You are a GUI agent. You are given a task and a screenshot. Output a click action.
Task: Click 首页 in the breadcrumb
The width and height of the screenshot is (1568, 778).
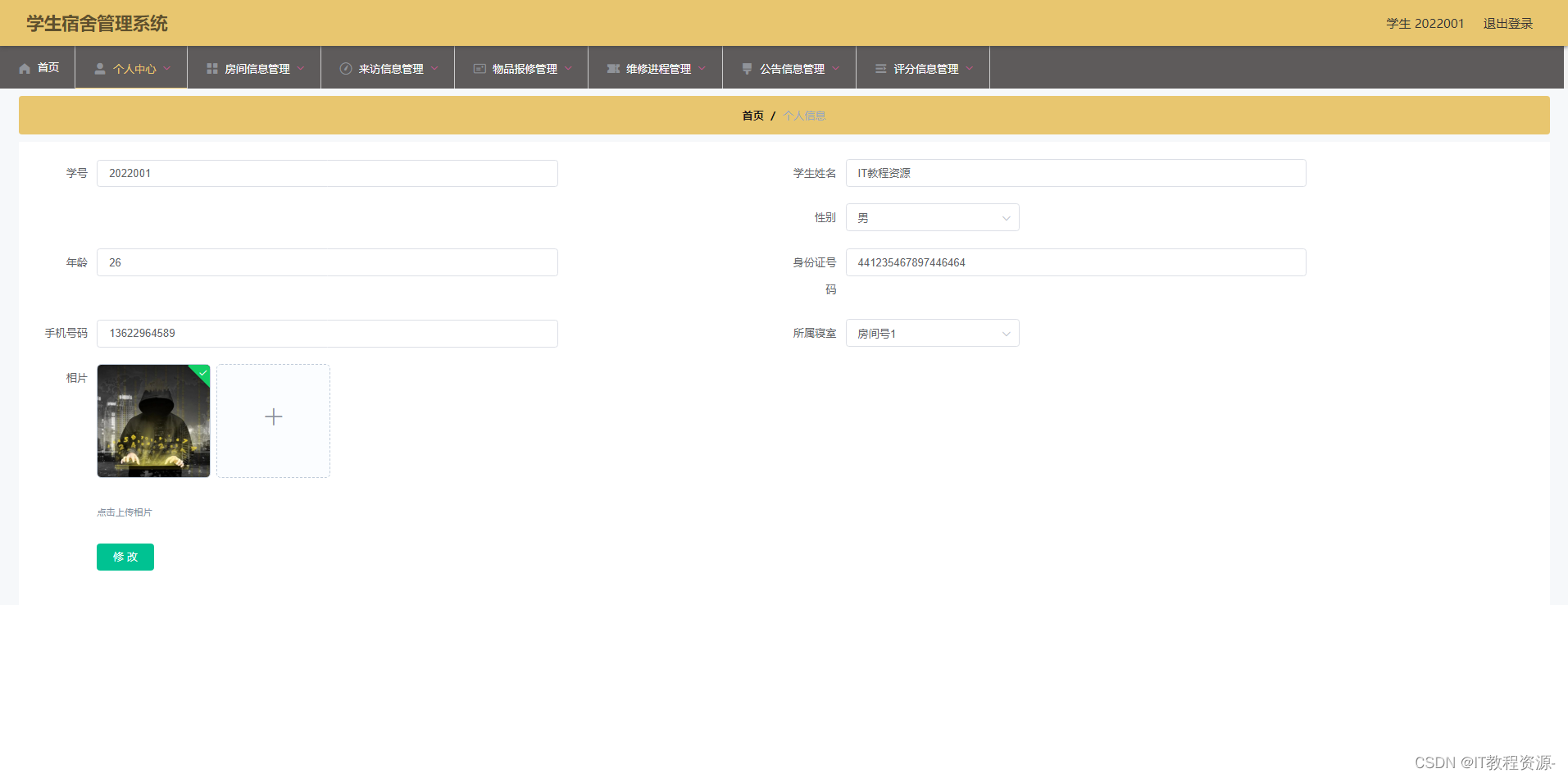point(752,116)
